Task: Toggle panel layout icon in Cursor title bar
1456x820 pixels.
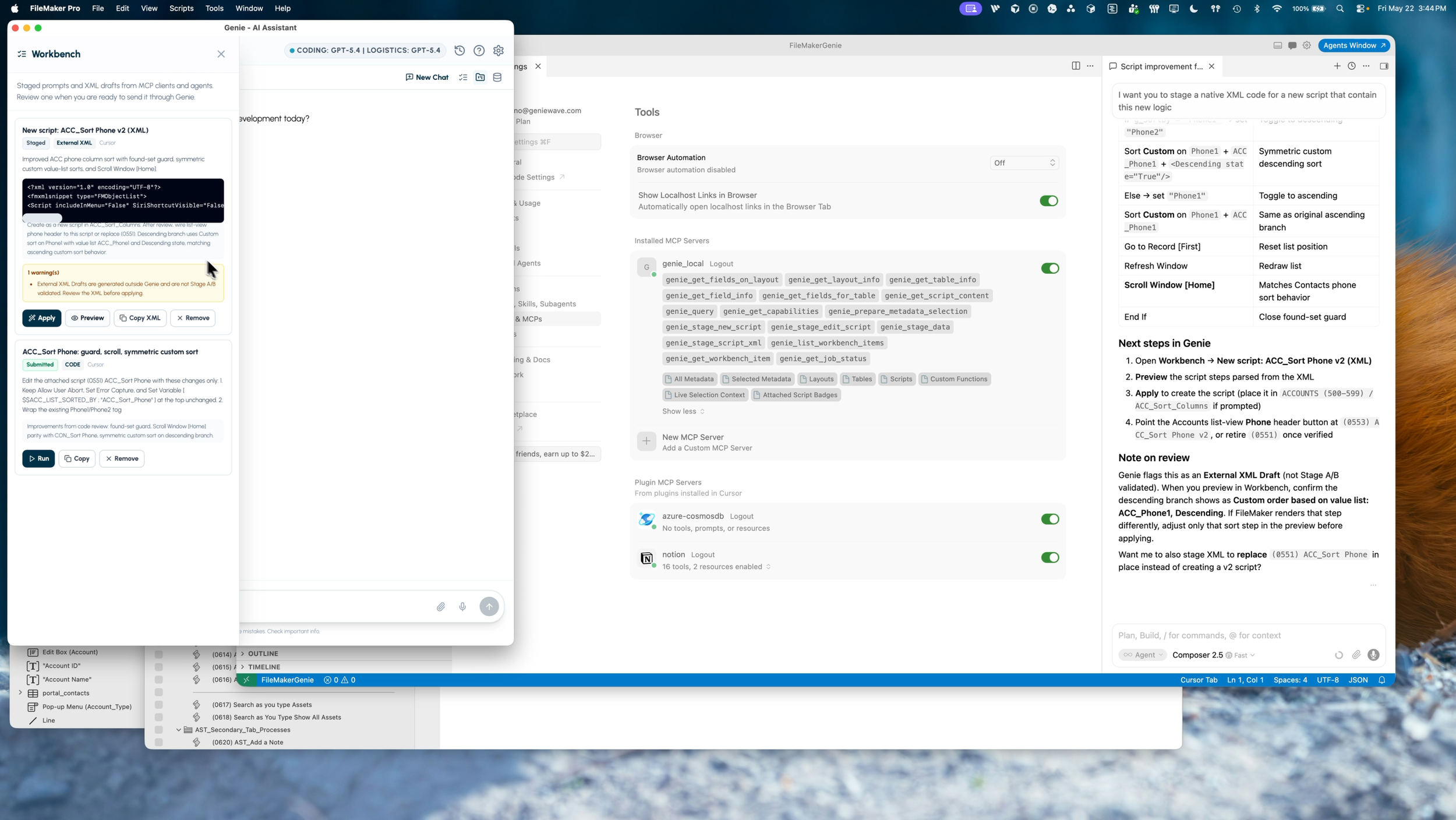Action: pos(1277,45)
